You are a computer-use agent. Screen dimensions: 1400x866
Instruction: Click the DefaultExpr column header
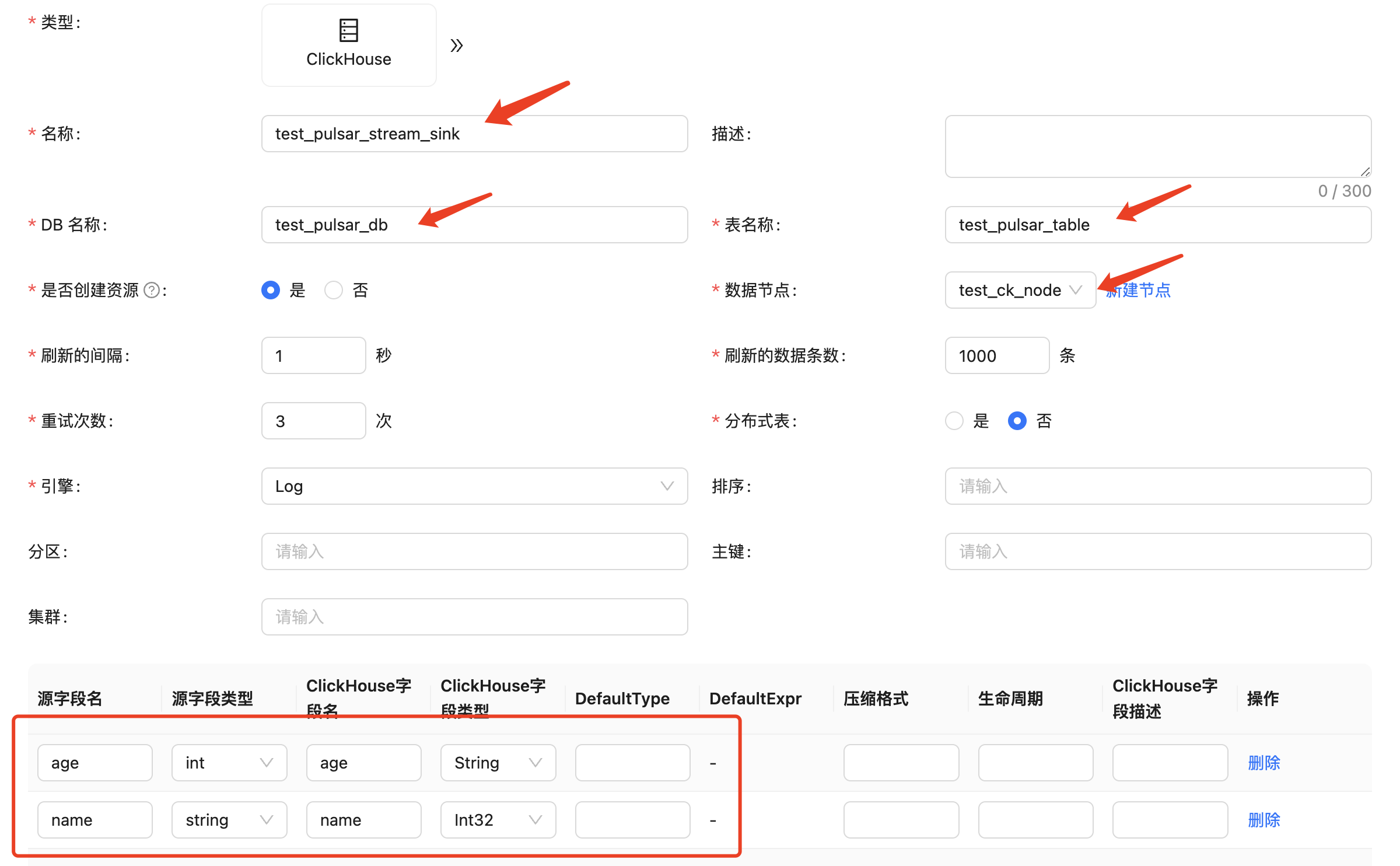755,699
